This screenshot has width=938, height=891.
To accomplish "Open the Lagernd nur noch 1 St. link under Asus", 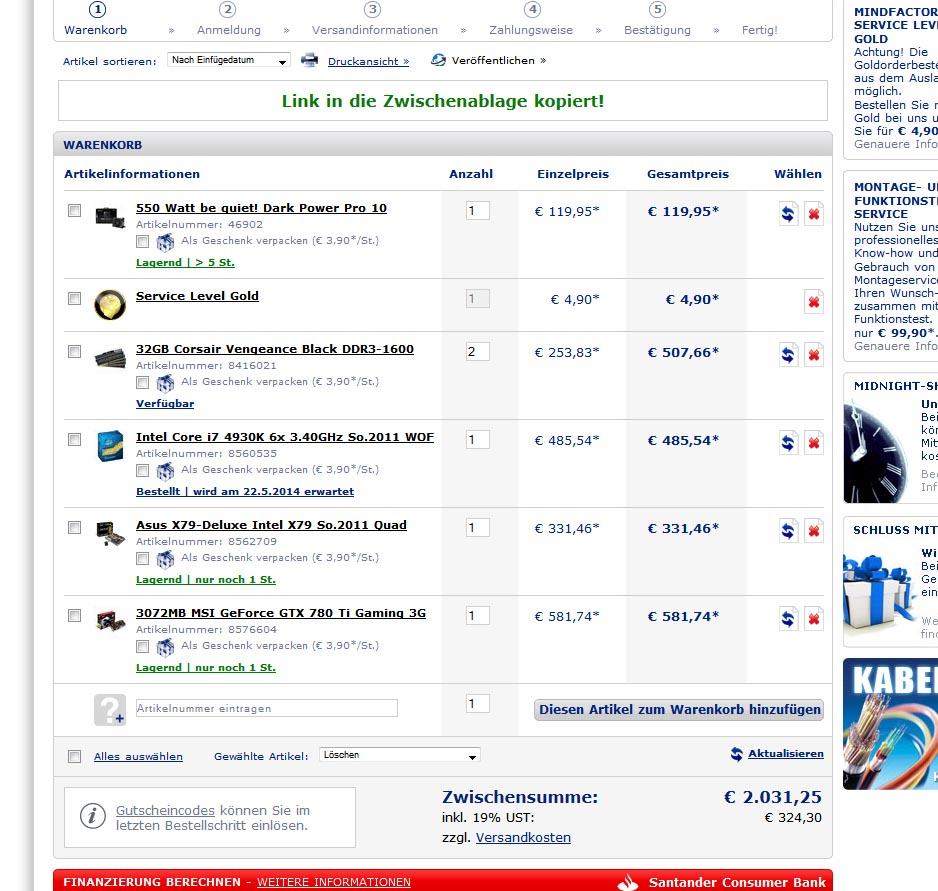I will (x=206, y=579).
